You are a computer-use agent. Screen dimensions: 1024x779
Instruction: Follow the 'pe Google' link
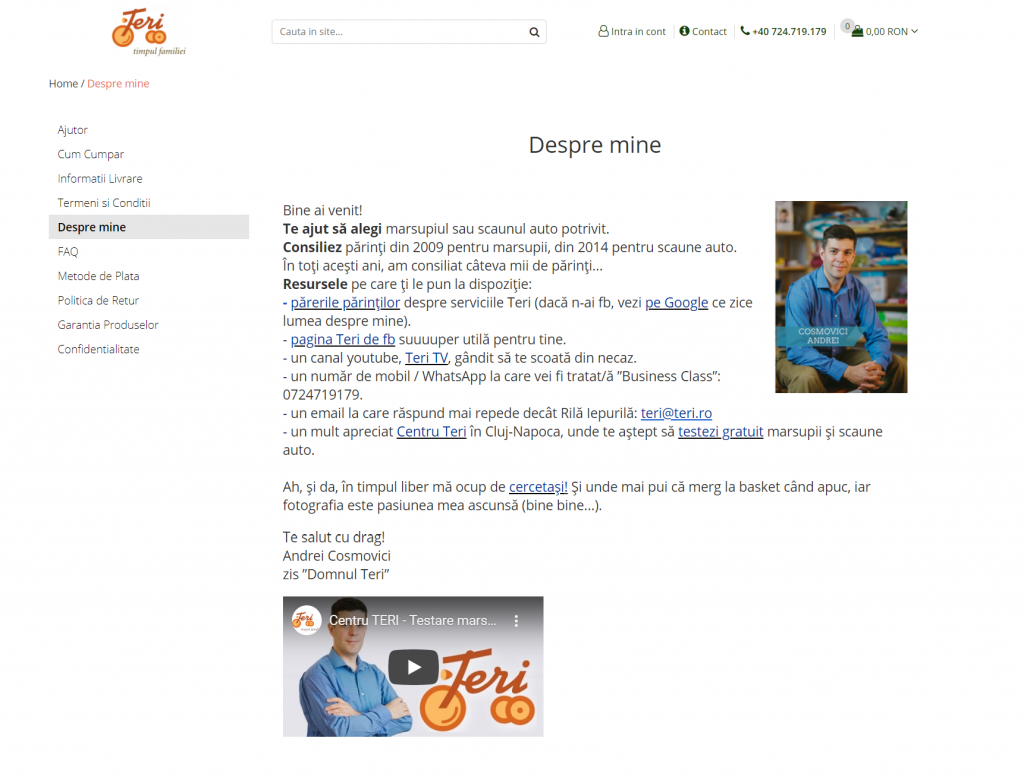click(x=677, y=302)
